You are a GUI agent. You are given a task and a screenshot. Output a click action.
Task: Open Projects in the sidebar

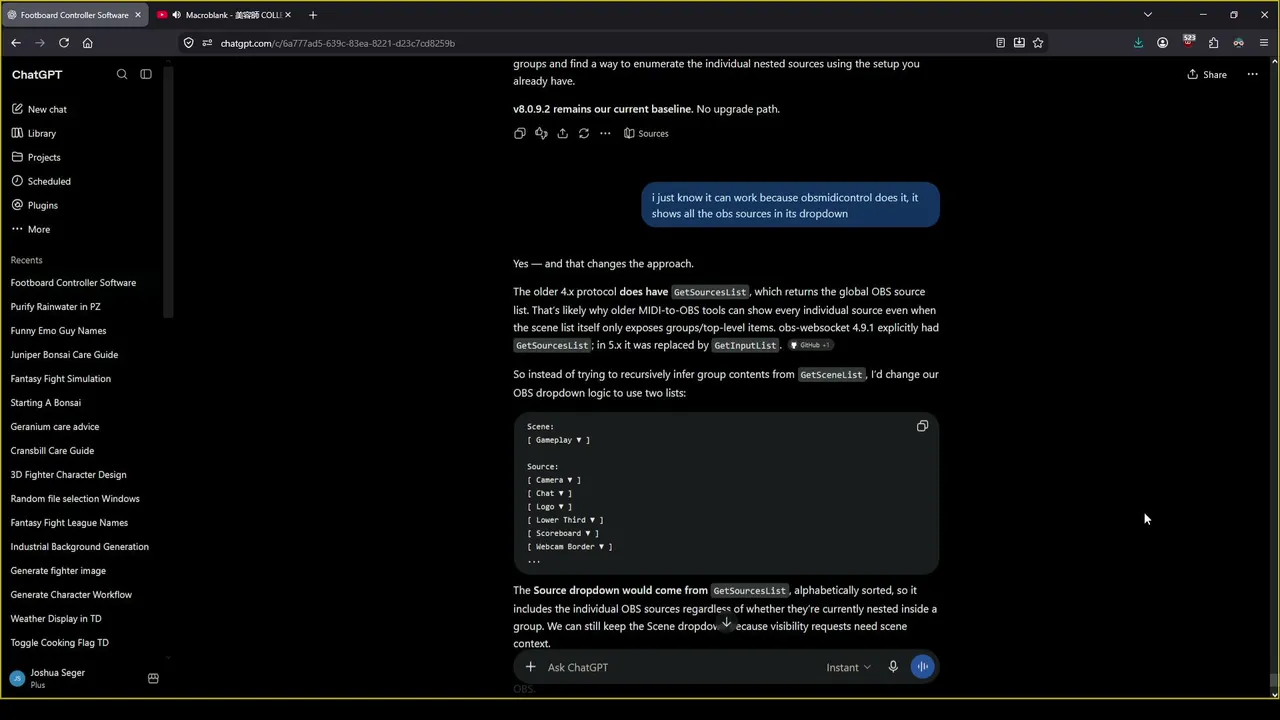(x=44, y=157)
